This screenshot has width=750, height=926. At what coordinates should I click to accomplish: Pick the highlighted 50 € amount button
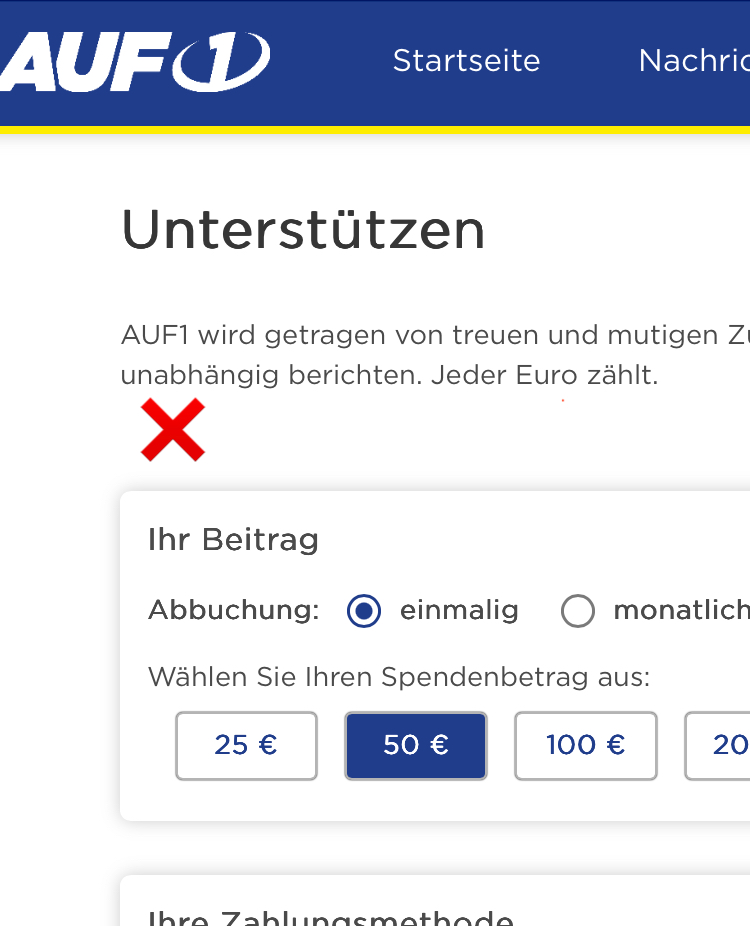[416, 745]
